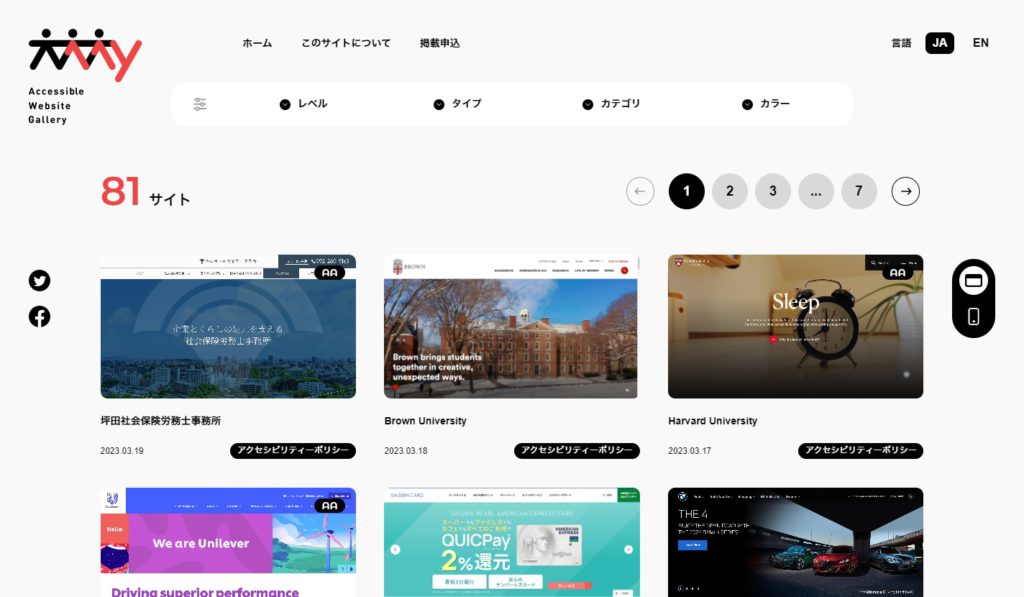Open the カラー color filter
The width and height of the screenshot is (1024, 597).
coord(766,104)
